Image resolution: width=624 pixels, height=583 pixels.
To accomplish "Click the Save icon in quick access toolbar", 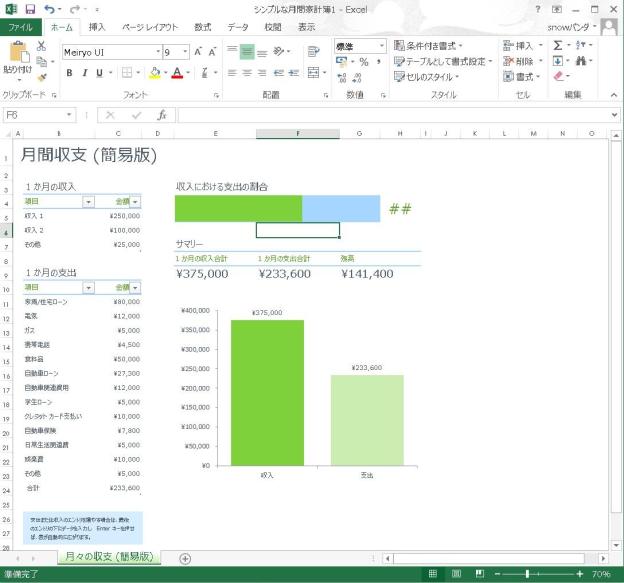I will point(30,9).
